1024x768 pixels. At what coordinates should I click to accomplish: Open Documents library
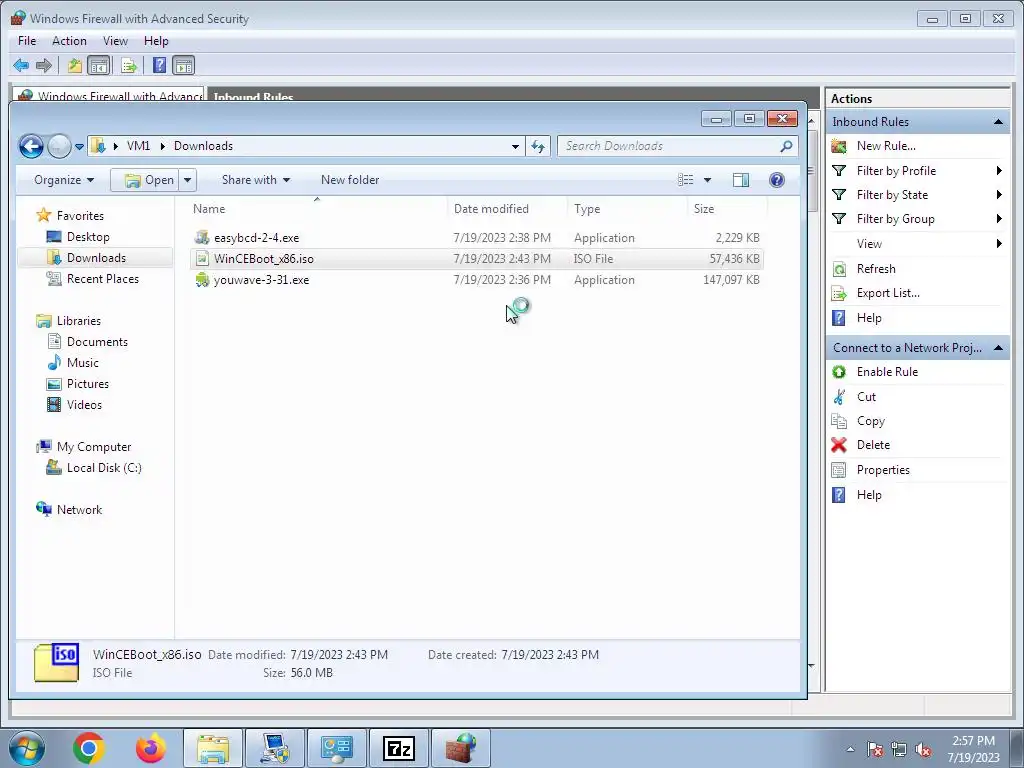coord(97,342)
